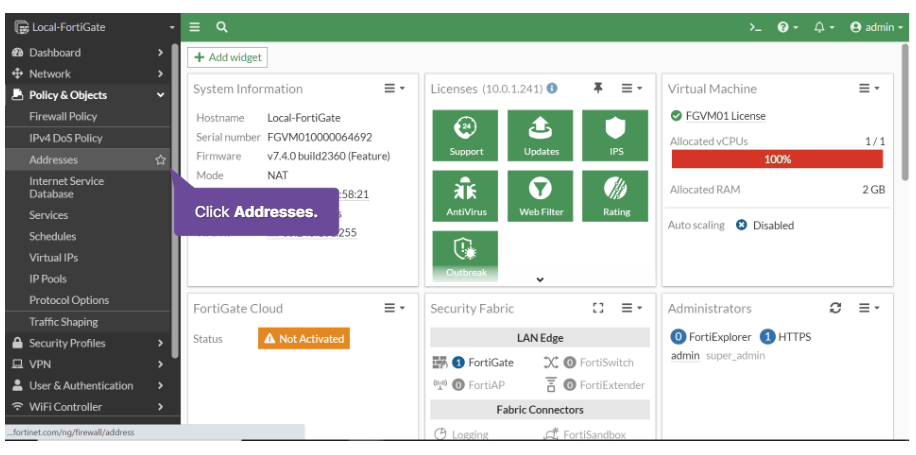The width and height of the screenshot is (916, 455).
Task: Click the Rating license tile
Action: [615, 196]
